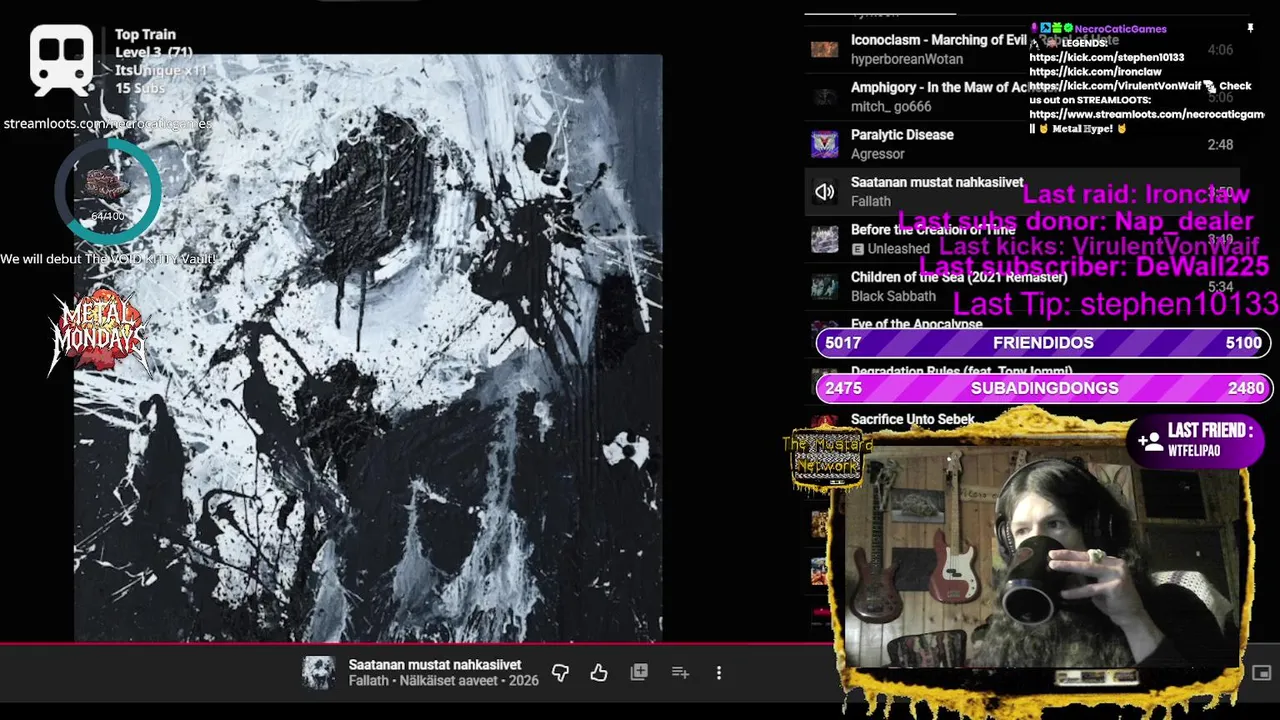Click the NecroCaticGames chat username
Screen dimensions: 1280x720
click(x=1120, y=29)
